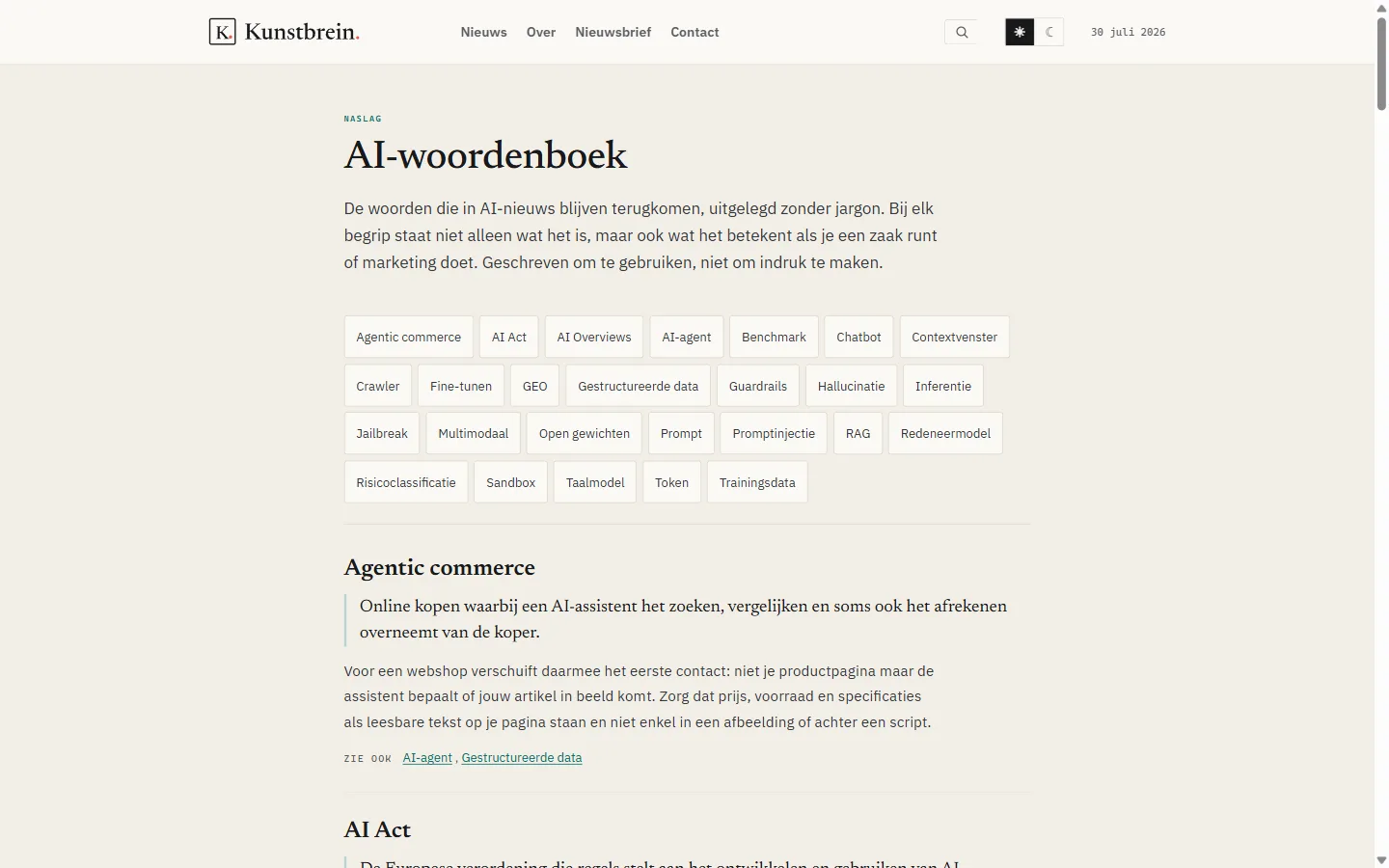This screenshot has height=868, width=1389.
Task: Jump to the Hallucinatie entry
Action: click(851, 386)
